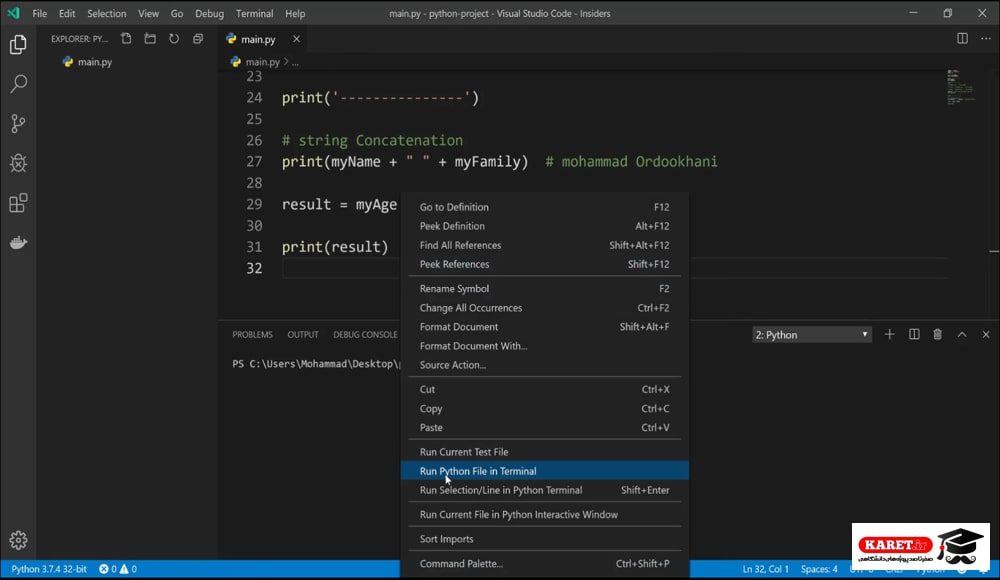
Task: Choose Run Selection/Line in Python Terminal
Action: (545, 490)
